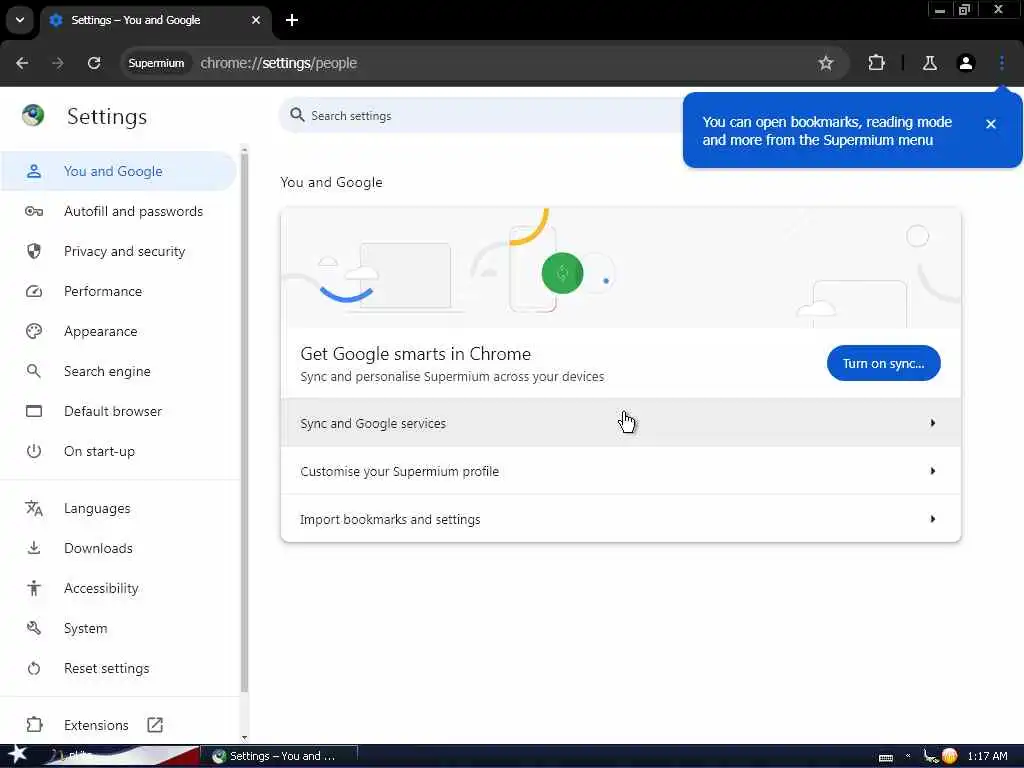Close the Settings tab
Screen dimensions: 1024x768
(256, 20)
